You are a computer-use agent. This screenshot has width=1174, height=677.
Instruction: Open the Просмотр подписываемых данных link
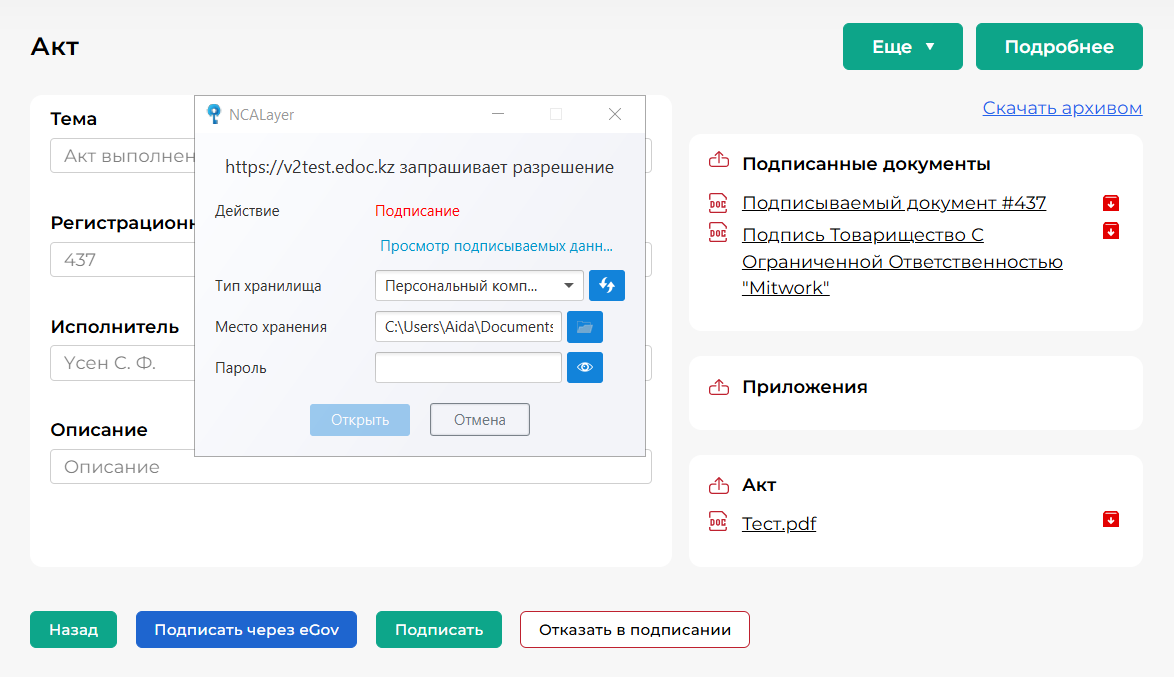point(496,246)
